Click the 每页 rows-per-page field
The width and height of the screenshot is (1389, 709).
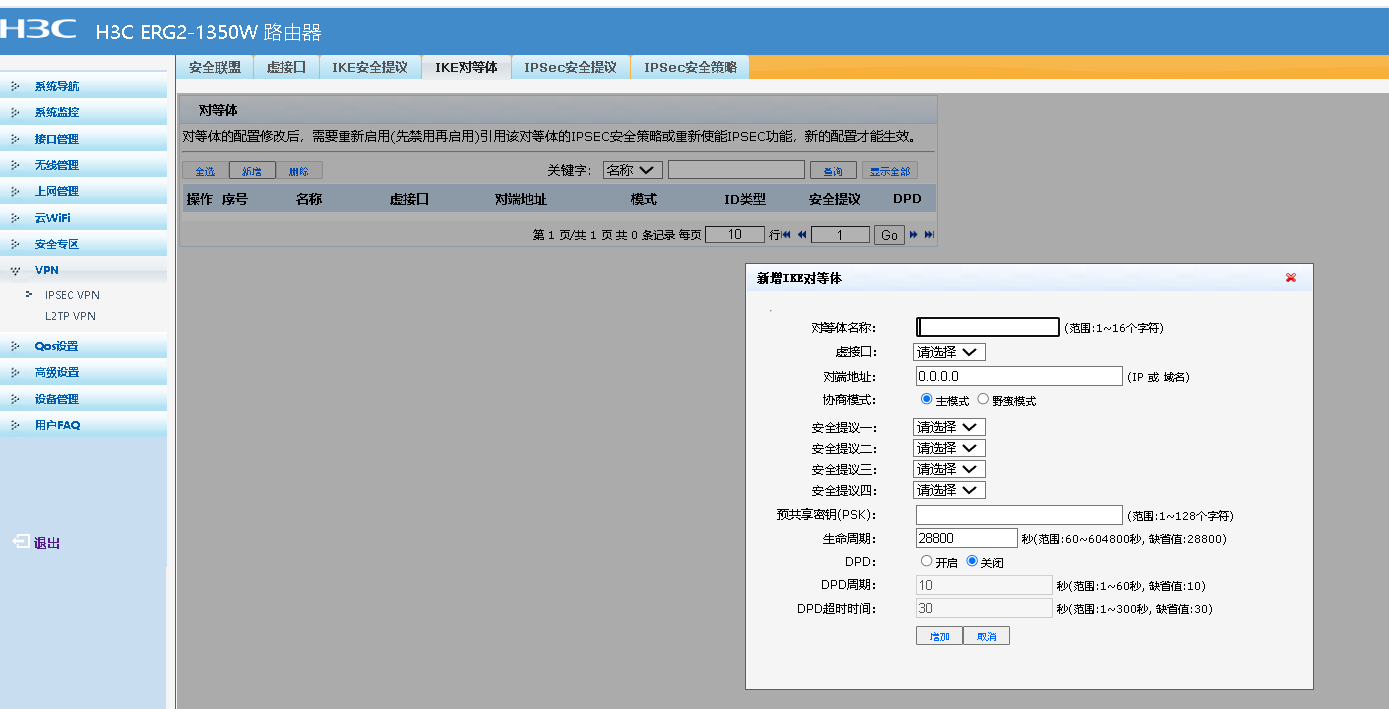pos(735,235)
